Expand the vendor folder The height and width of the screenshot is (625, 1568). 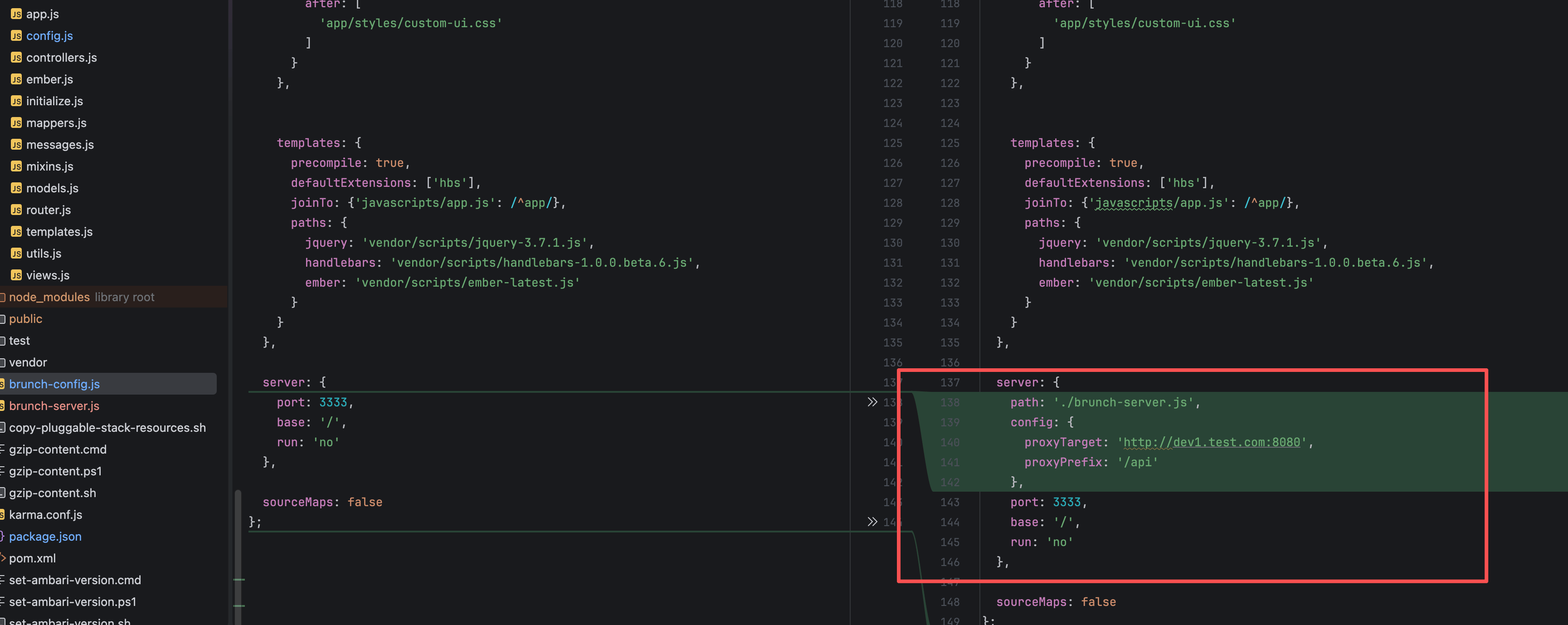(27, 363)
